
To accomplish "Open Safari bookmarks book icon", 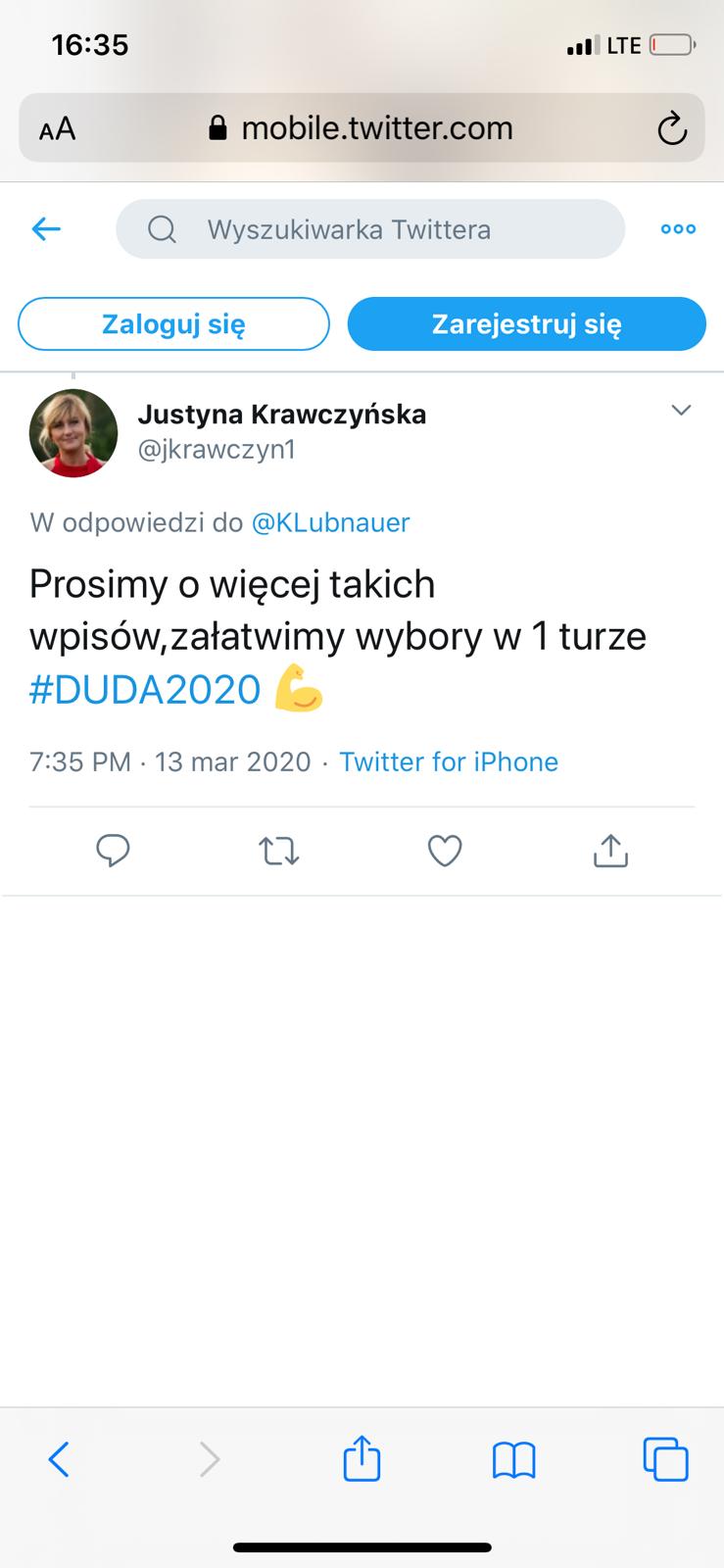I will coord(513,1460).
